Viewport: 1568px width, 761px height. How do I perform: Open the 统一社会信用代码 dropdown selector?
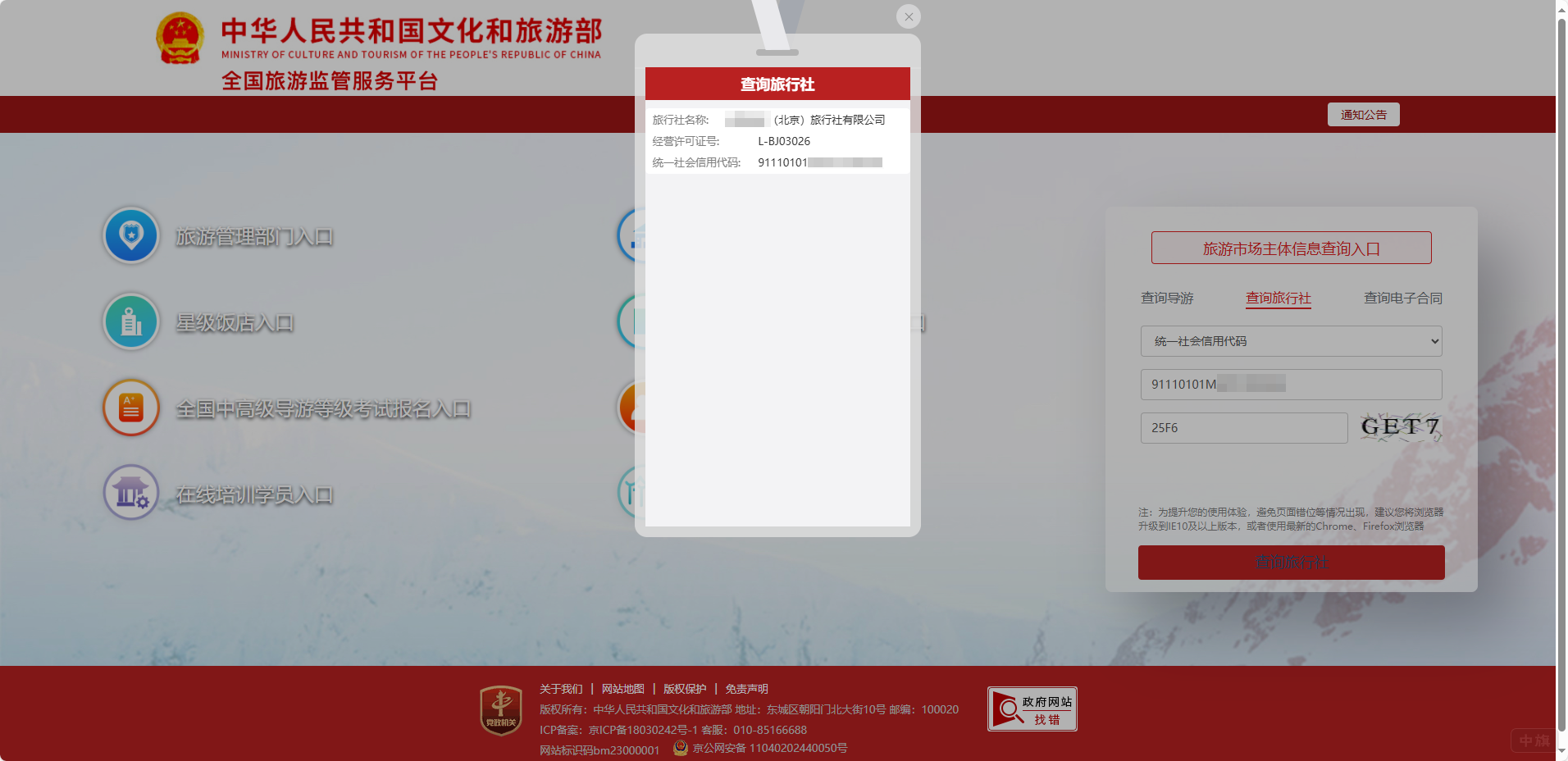click(1290, 341)
